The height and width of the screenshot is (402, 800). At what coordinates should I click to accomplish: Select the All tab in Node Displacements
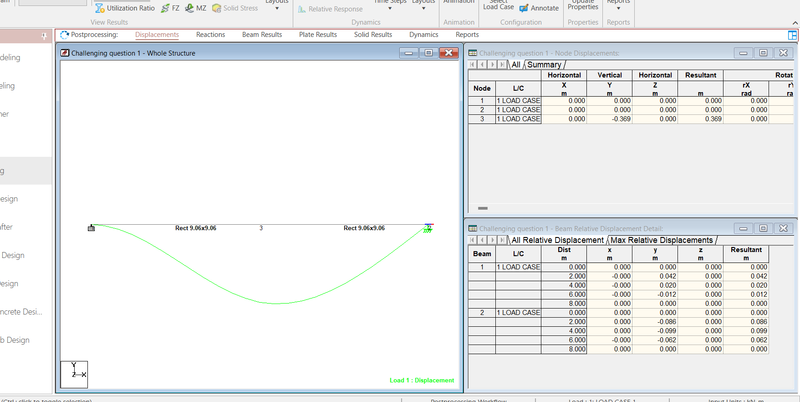point(516,65)
